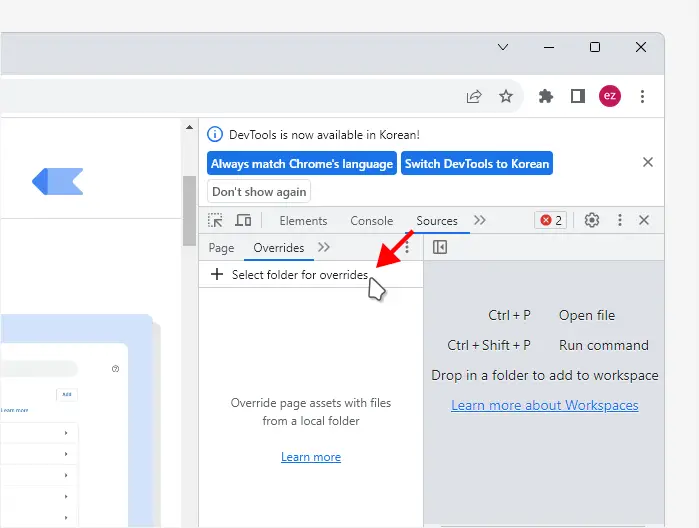
Task: Open the navigator pane three-dot menu
Action: pyautogui.click(x=407, y=248)
